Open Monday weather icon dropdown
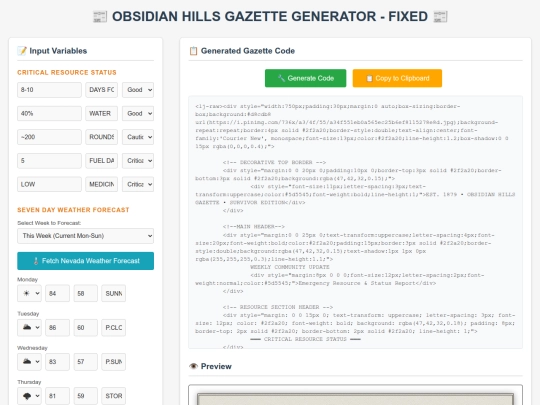 point(29,293)
